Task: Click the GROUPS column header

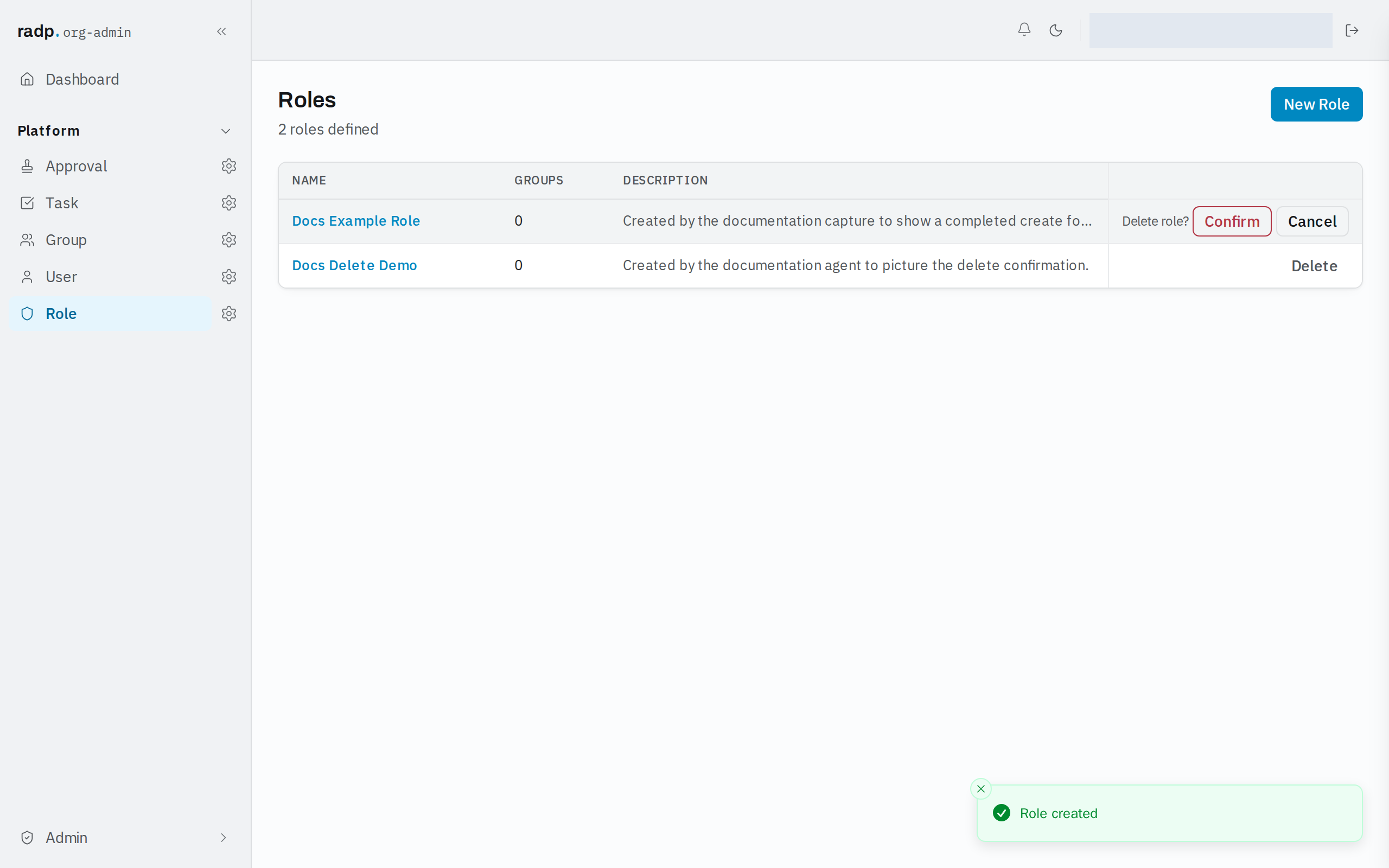Action: click(x=538, y=180)
